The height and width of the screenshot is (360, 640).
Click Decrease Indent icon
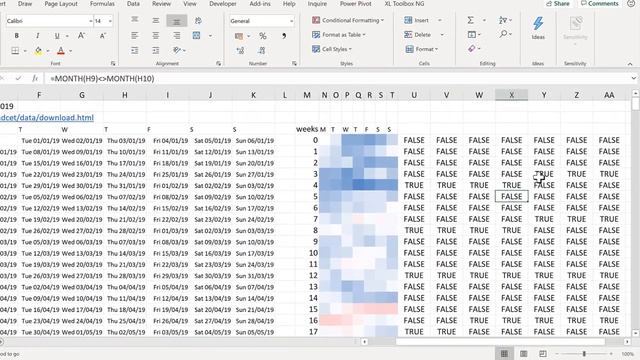point(135,51)
